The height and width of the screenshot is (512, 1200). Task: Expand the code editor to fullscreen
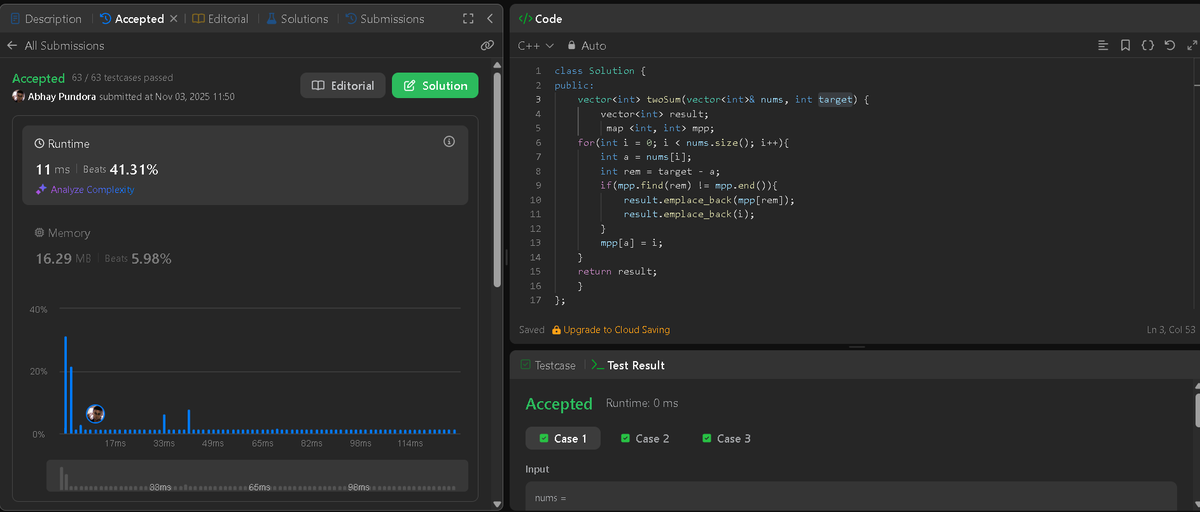click(x=1190, y=46)
